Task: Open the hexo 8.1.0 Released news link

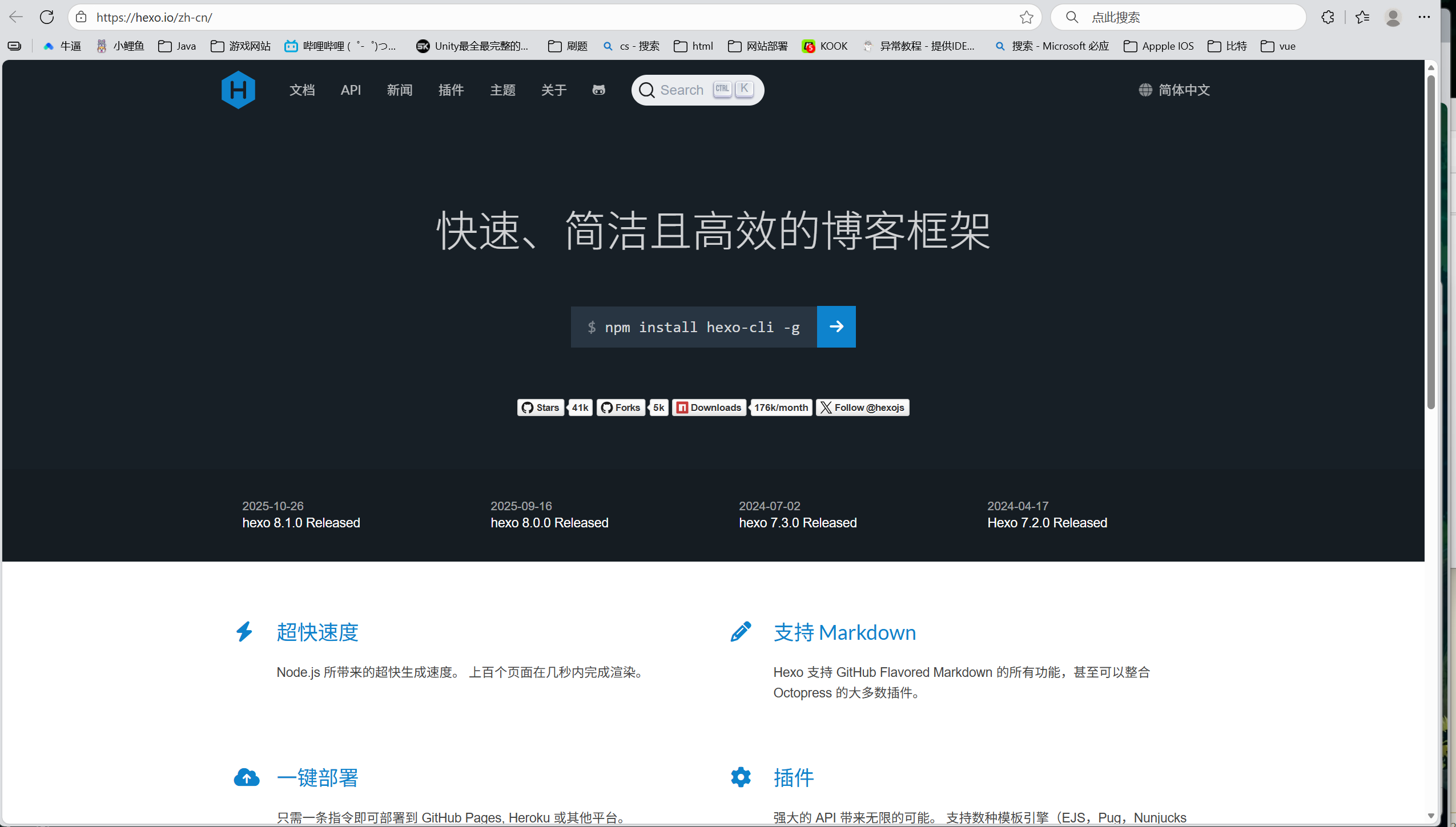Action: (301, 523)
